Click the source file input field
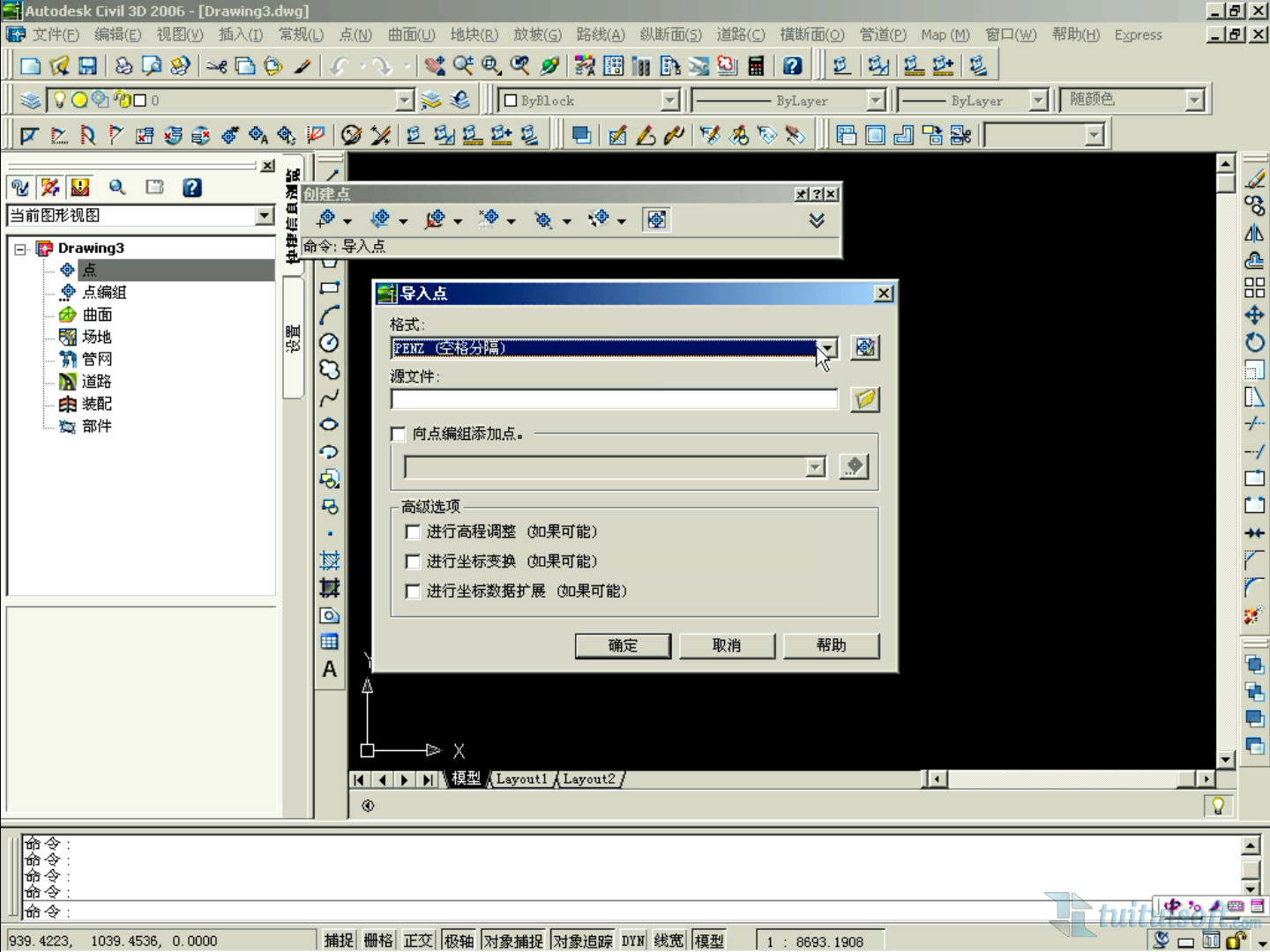This screenshot has height=952, width=1270. click(x=614, y=399)
